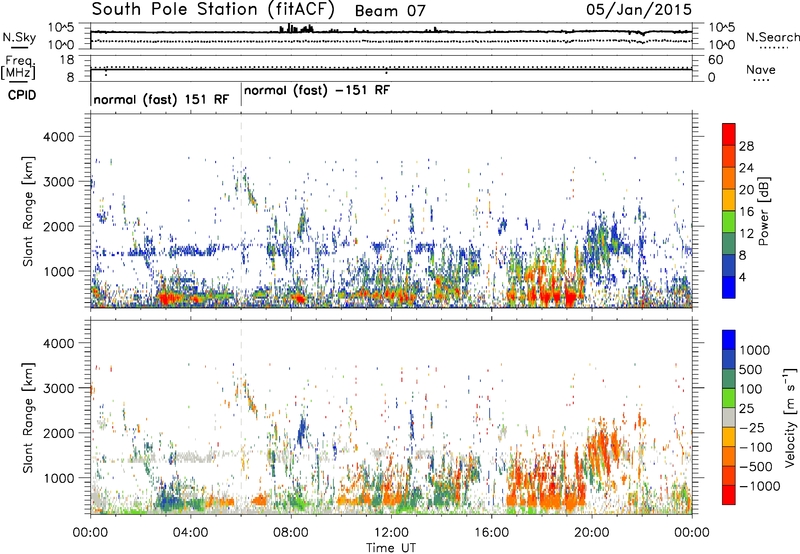Viewport: 800px width, 554px height.
Task: Click 'Slant Range [km]' label of velocity panel
Action: (x=28, y=417)
